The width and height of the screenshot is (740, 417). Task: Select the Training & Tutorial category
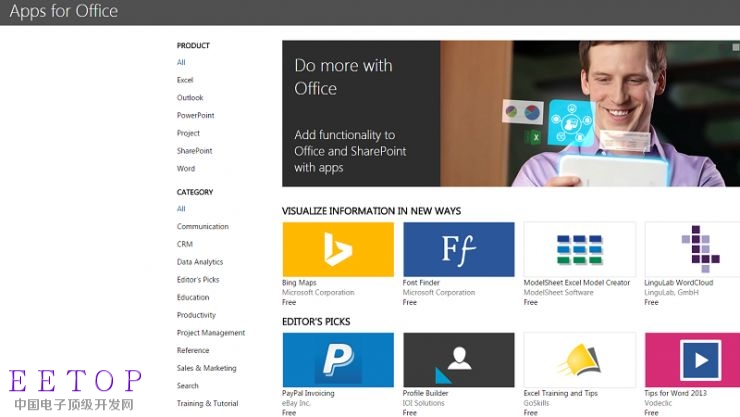point(208,403)
